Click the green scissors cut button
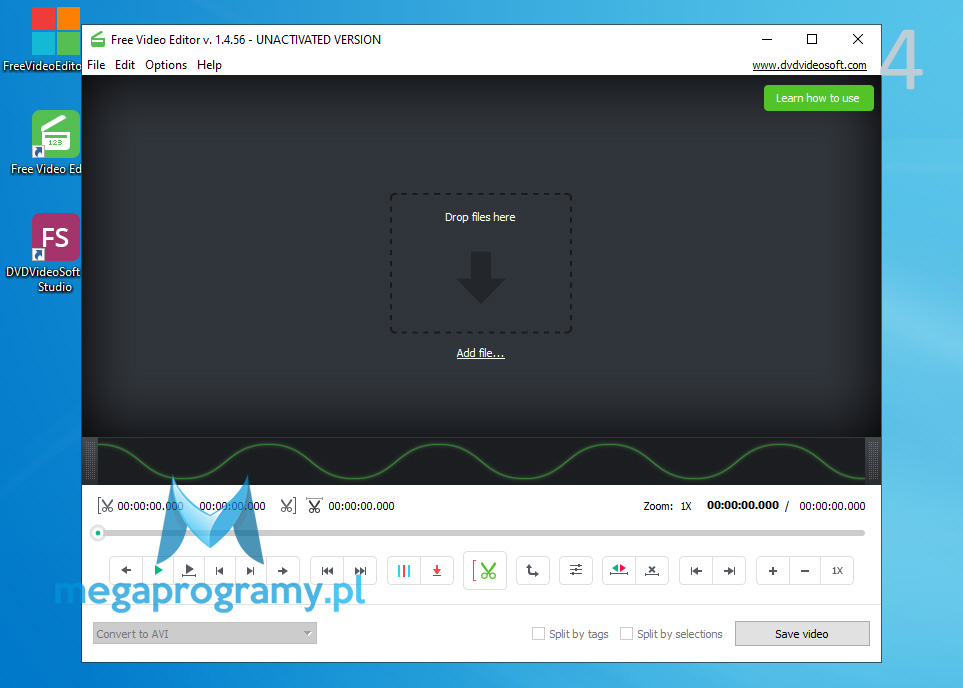 [485, 571]
